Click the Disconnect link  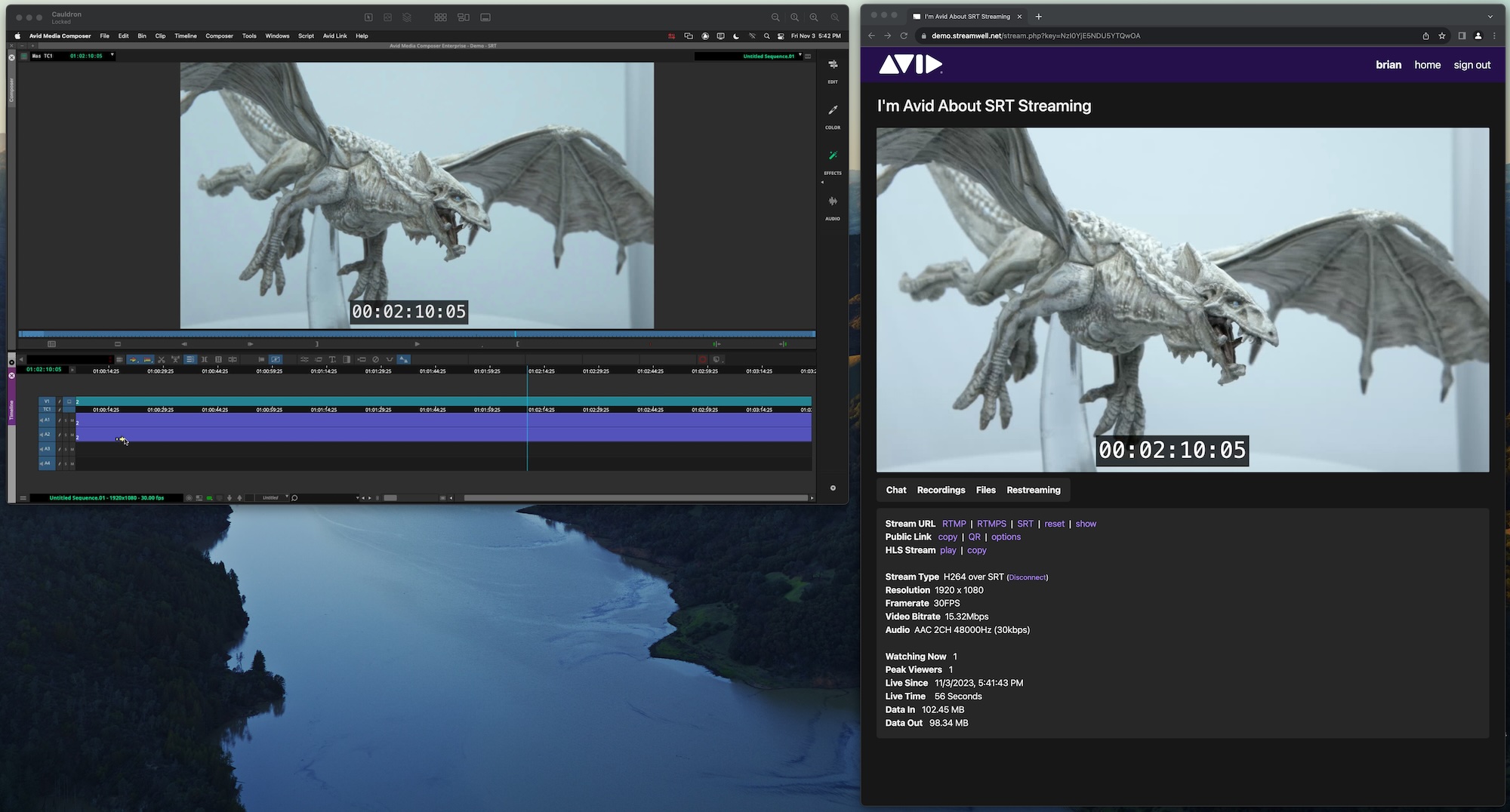[x=1027, y=577]
